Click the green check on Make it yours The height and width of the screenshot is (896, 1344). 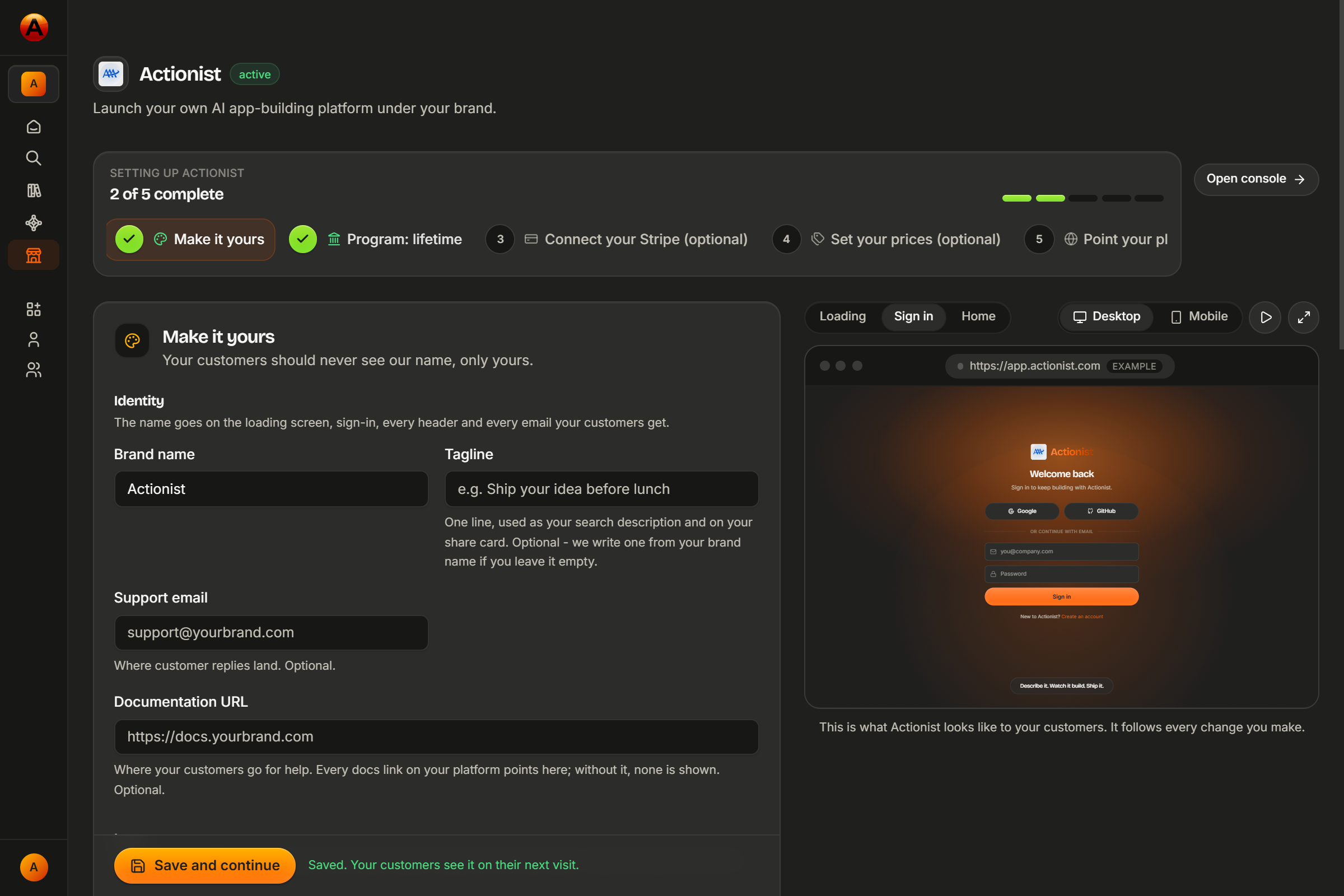(x=129, y=239)
